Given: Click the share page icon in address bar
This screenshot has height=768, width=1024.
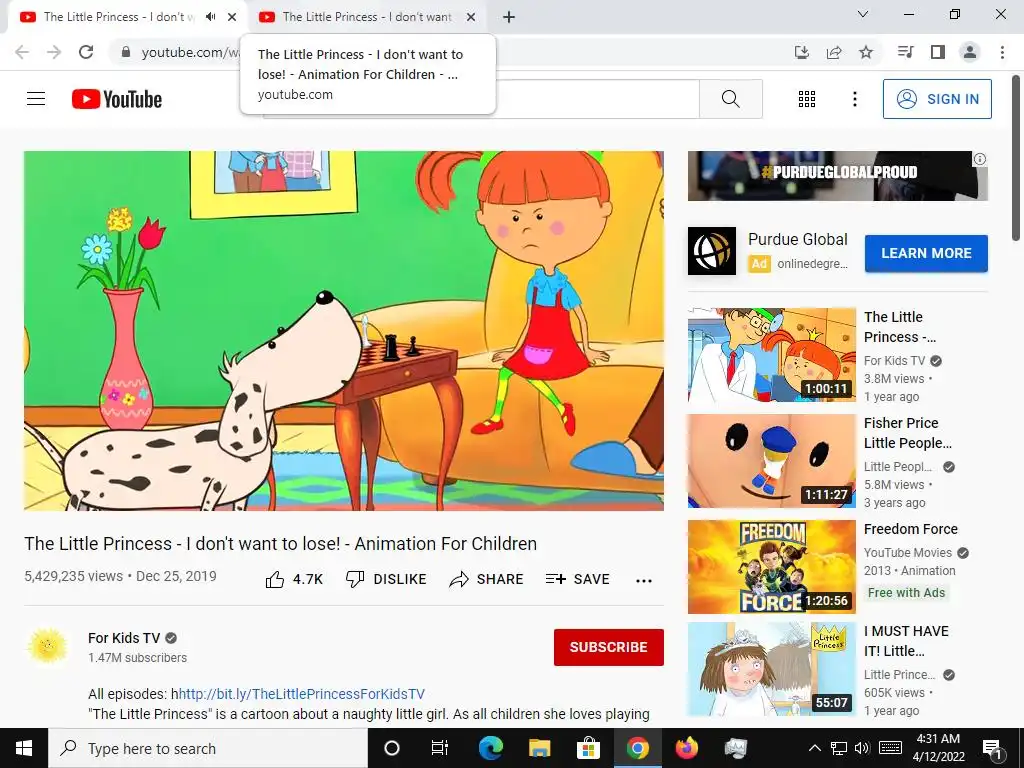Looking at the screenshot, I should [834, 52].
